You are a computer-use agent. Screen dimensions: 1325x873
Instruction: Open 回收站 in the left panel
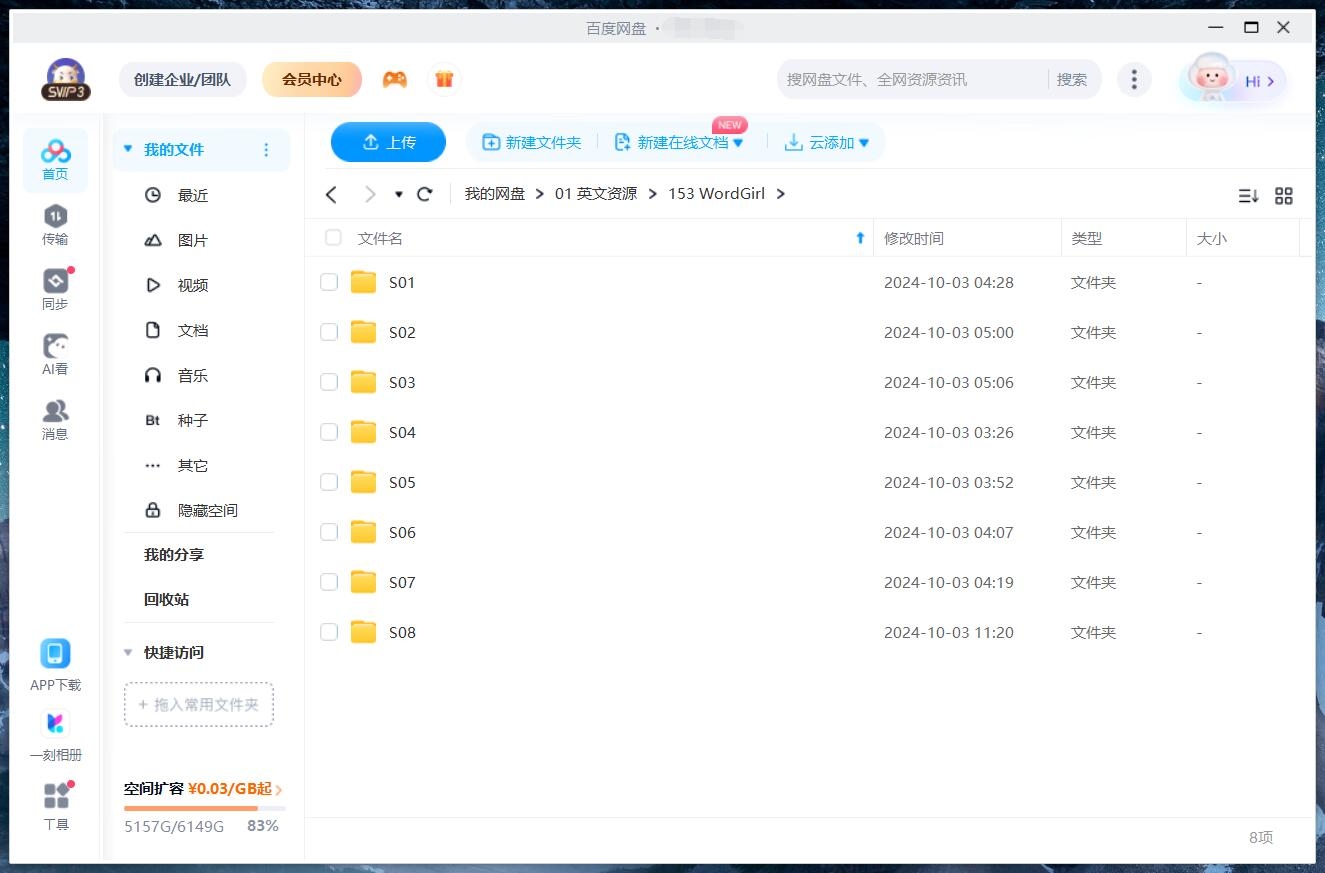click(166, 600)
